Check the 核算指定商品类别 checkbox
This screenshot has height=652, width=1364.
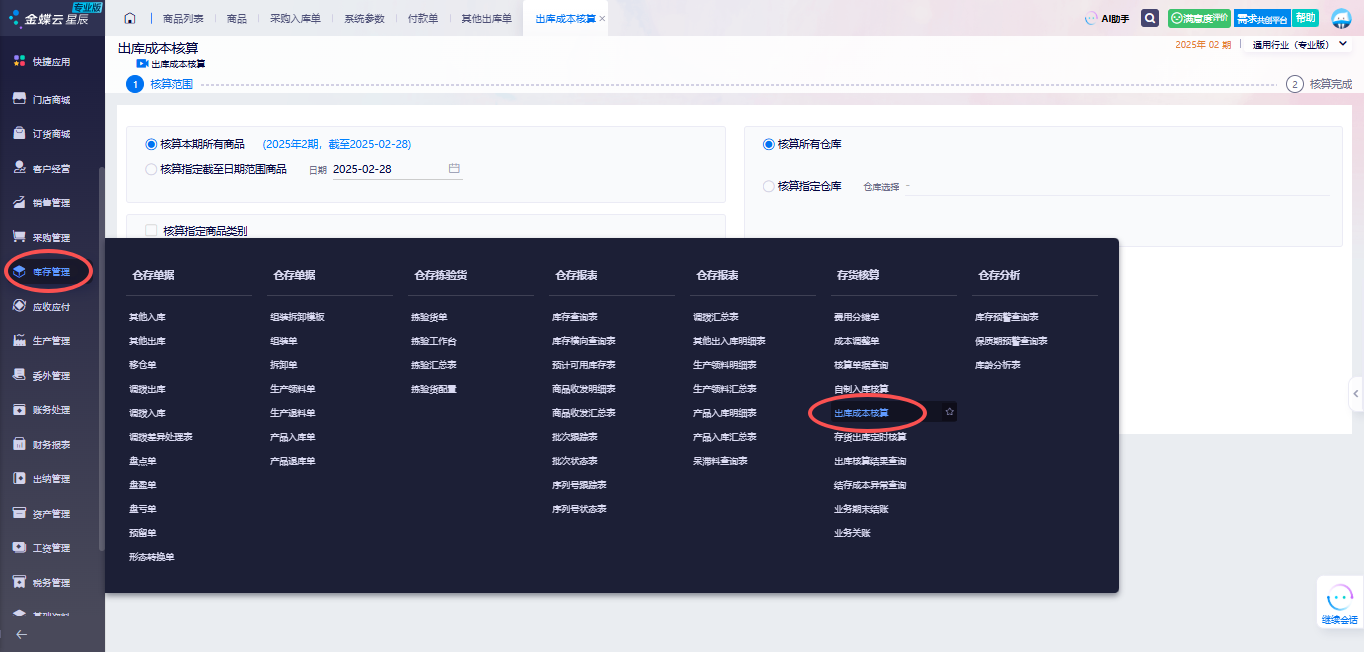152,231
